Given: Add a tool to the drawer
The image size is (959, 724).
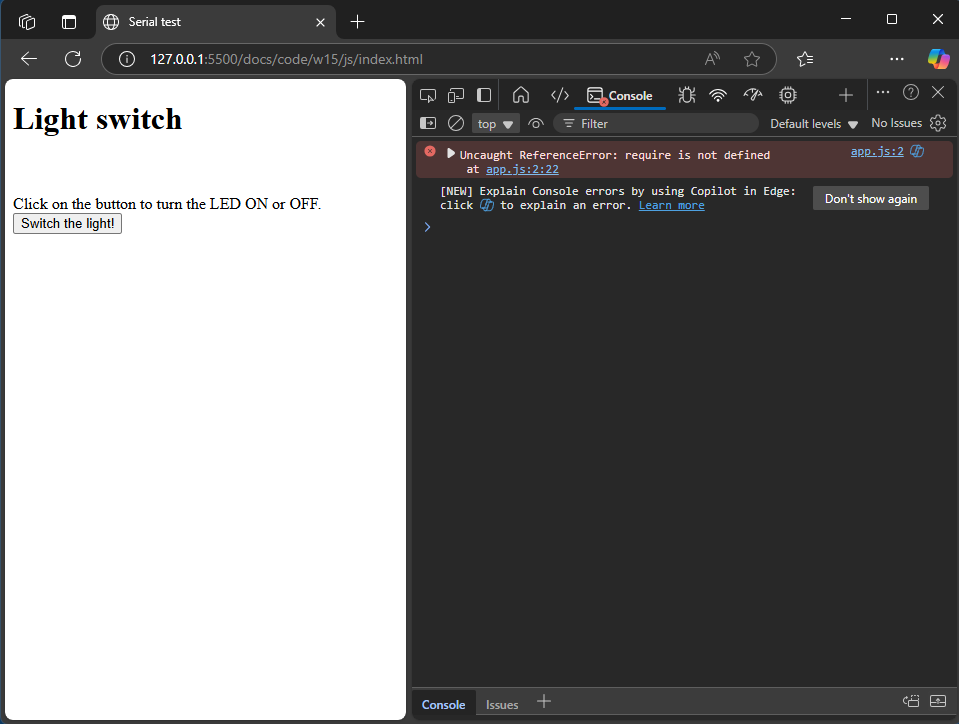Looking at the screenshot, I should pyautogui.click(x=544, y=702).
